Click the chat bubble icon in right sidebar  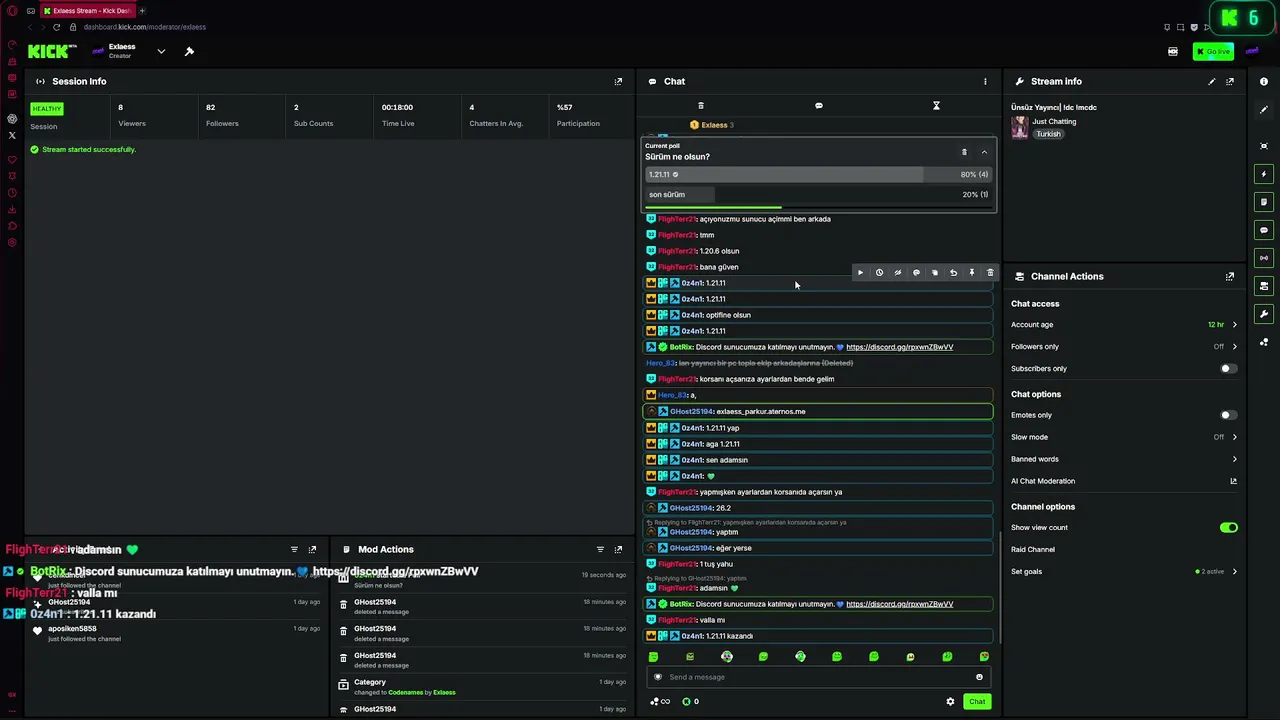[1264, 230]
